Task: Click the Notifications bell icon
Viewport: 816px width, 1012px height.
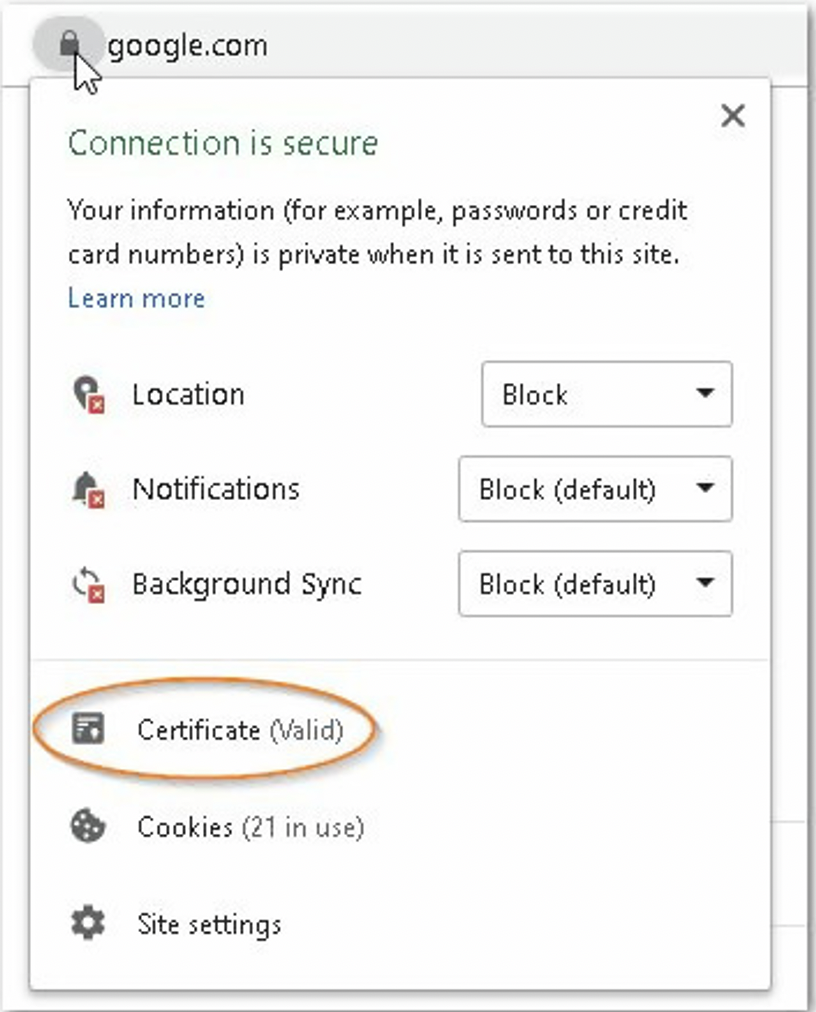Action: pyautogui.click(x=88, y=489)
